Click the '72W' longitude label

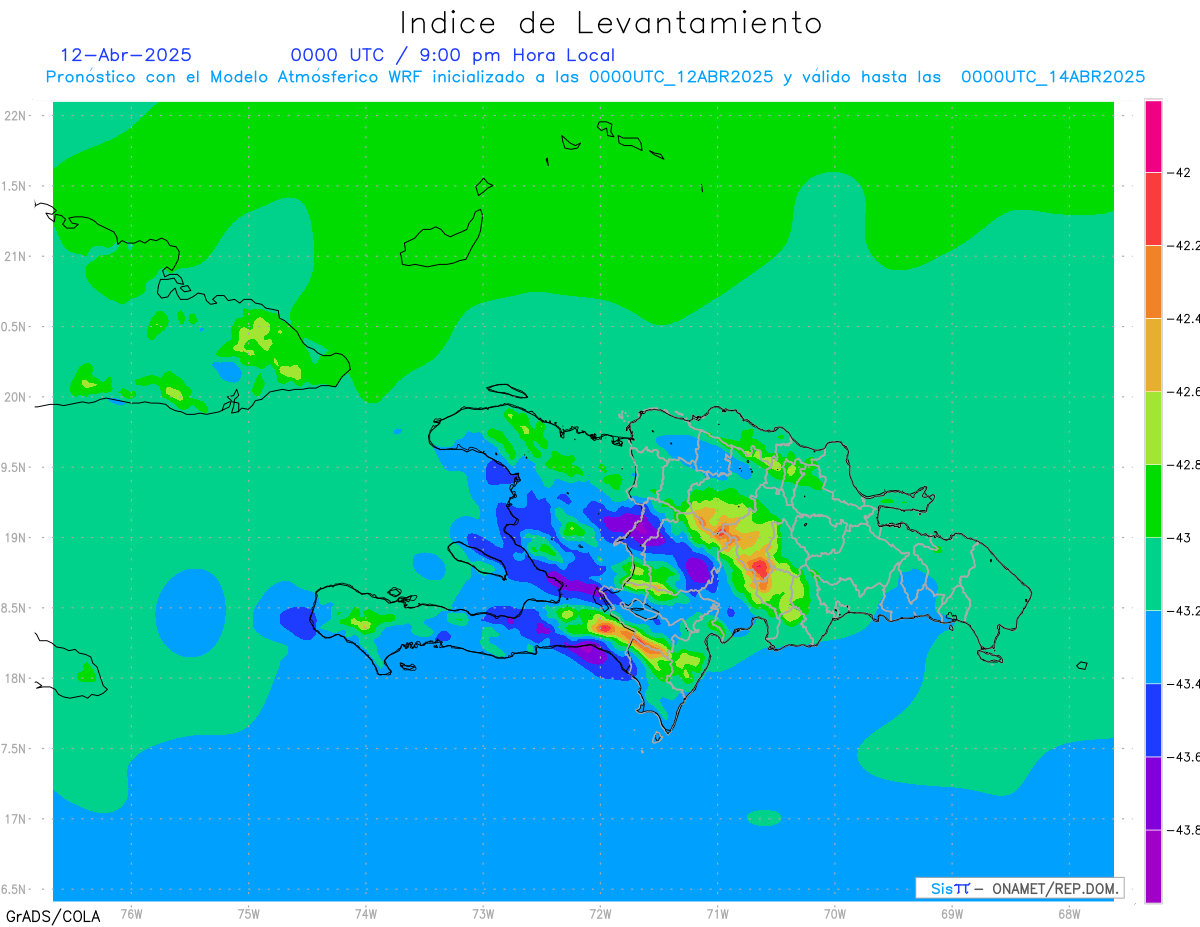pyautogui.click(x=600, y=913)
